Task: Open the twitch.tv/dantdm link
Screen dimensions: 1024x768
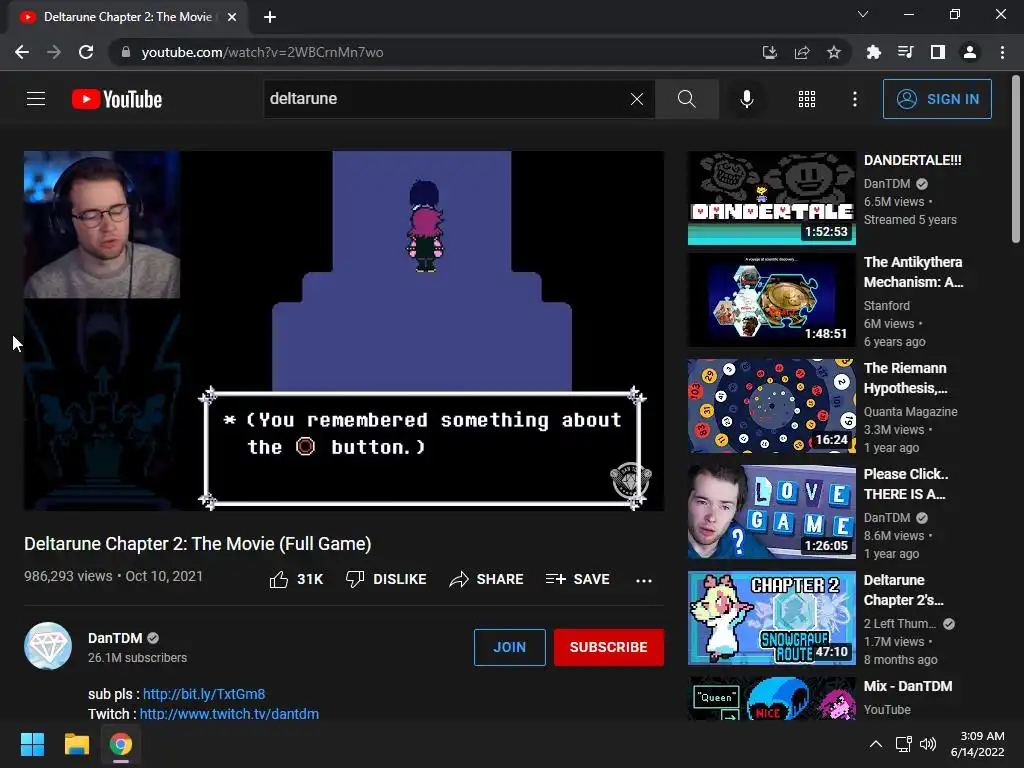Action: pyautogui.click(x=229, y=713)
